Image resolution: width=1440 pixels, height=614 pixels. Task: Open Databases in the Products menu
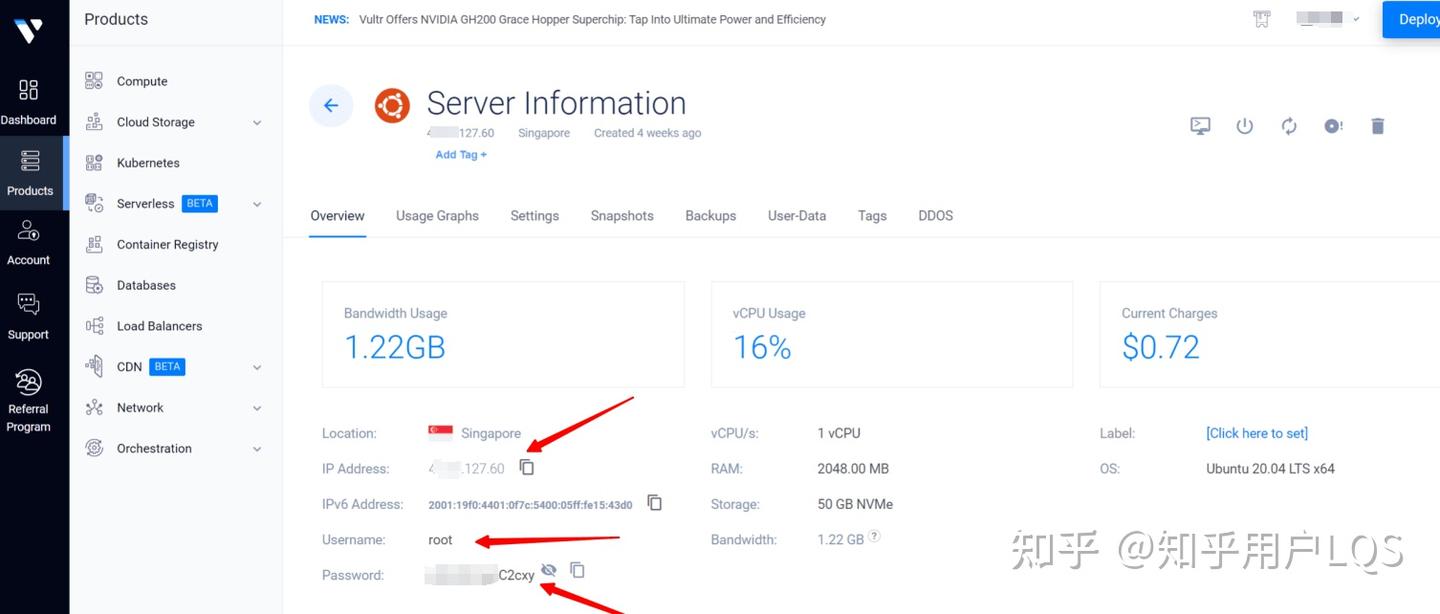click(x=146, y=285)
